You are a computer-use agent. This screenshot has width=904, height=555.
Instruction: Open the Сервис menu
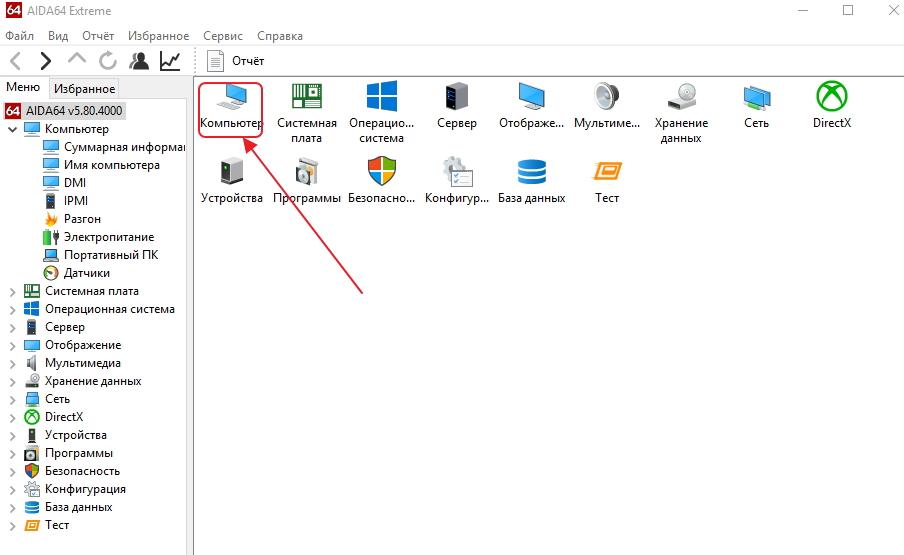click(223, 36)
